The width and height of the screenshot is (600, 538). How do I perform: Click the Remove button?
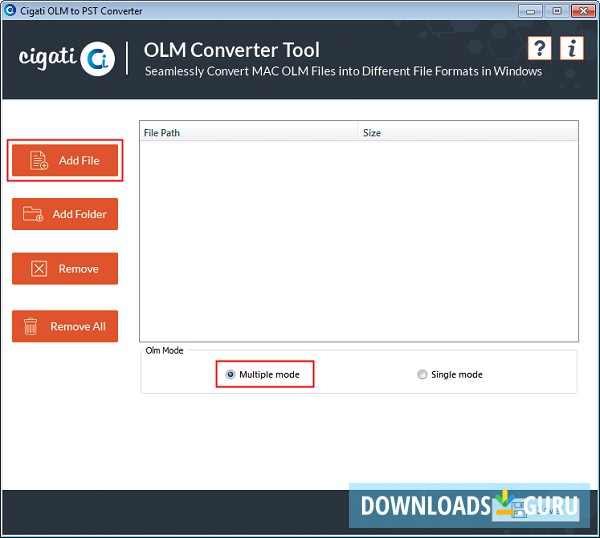[65, 269]
